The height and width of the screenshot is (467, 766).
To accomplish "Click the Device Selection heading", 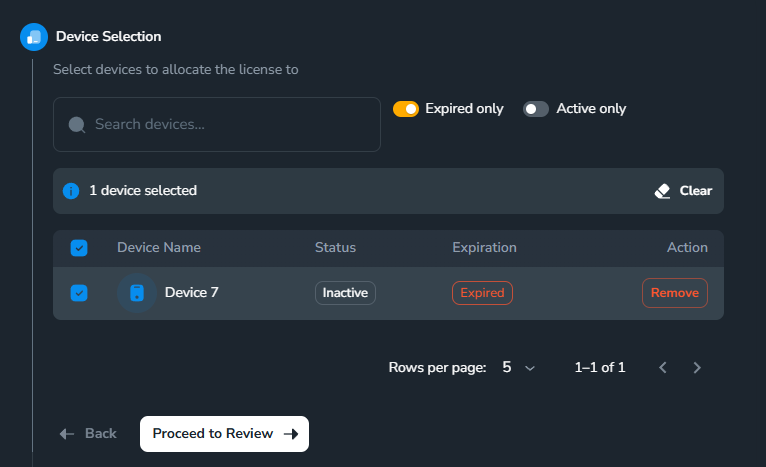I will pyautogui.click(x=108, y=37).
